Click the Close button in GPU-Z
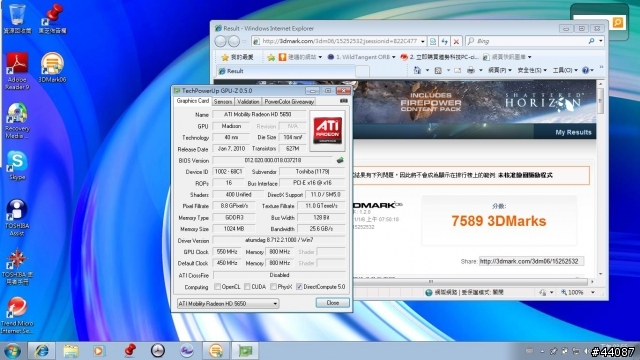Viewport: 640px width, 360px height. click(x=333, y=303)
